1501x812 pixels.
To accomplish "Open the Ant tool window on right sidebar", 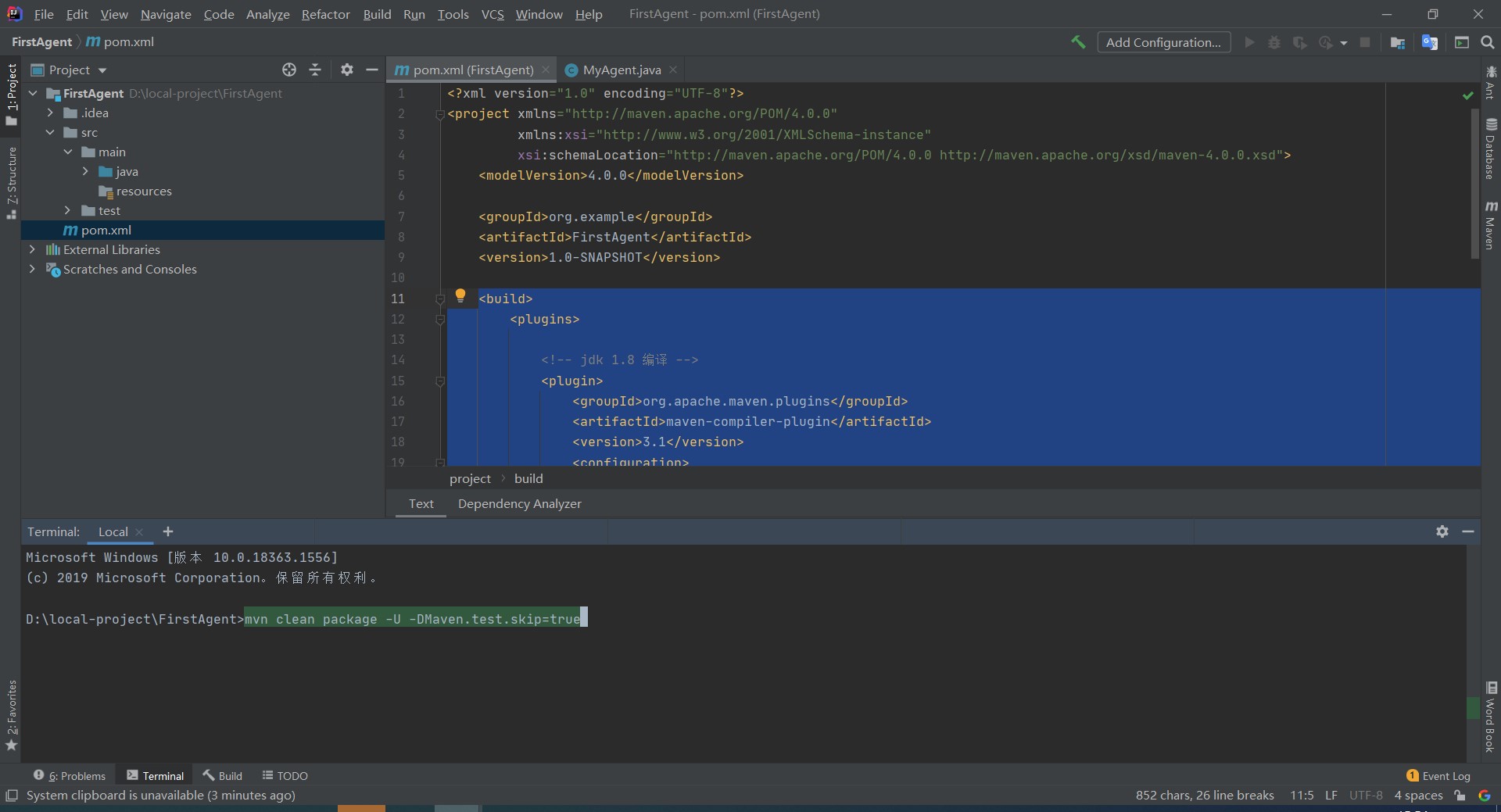I will pyautogui.click(x=1491, y=83).
